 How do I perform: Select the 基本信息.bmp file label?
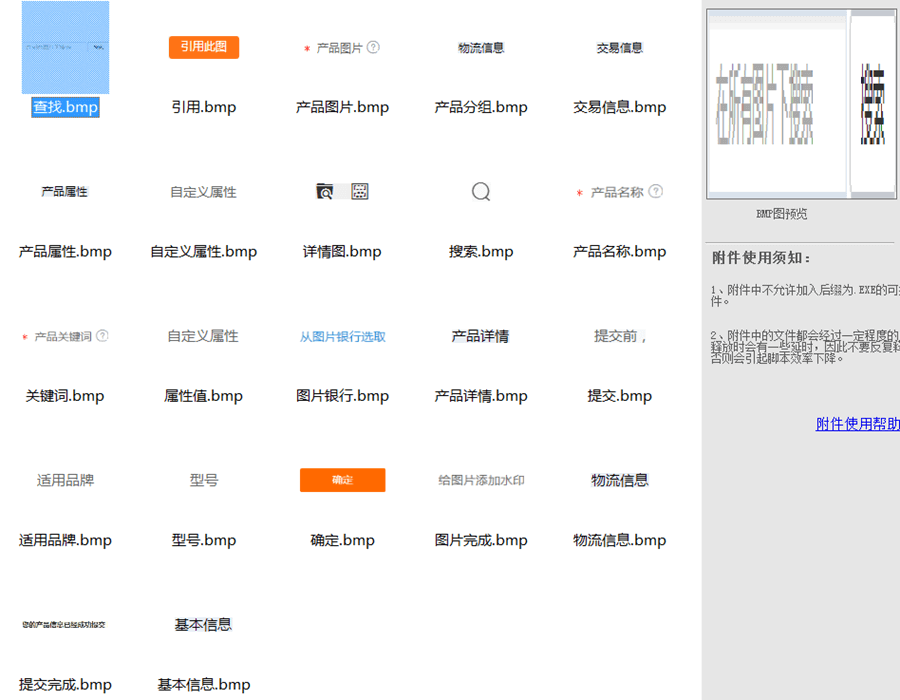pos(204,685)
